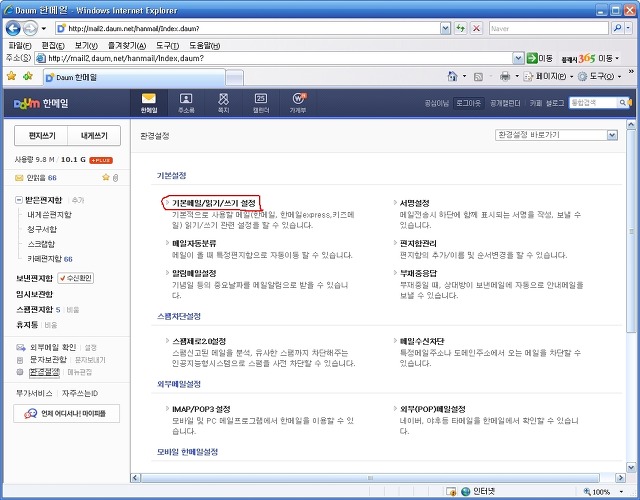Collapse the 받은편지함 tree
Viewport: 640px width, 500px height.
tap(18, 200)
